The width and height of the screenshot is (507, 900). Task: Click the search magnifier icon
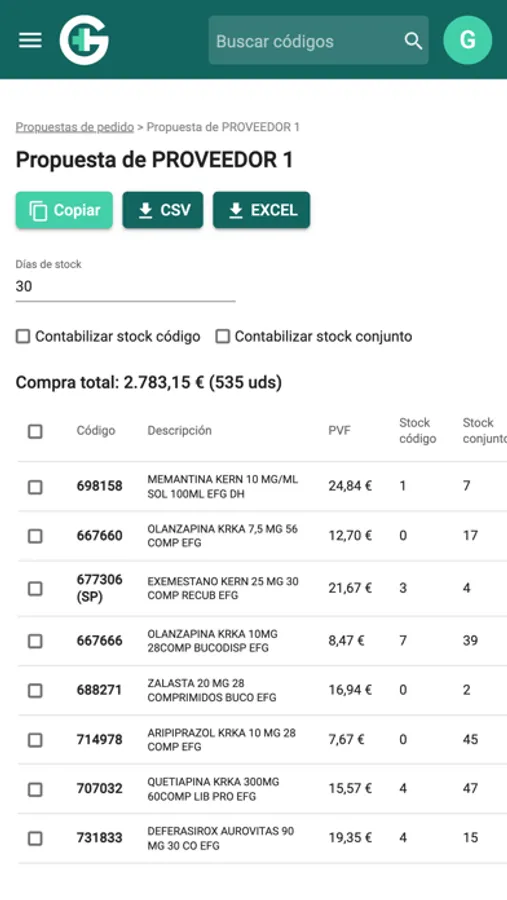[x=413, y=41]
